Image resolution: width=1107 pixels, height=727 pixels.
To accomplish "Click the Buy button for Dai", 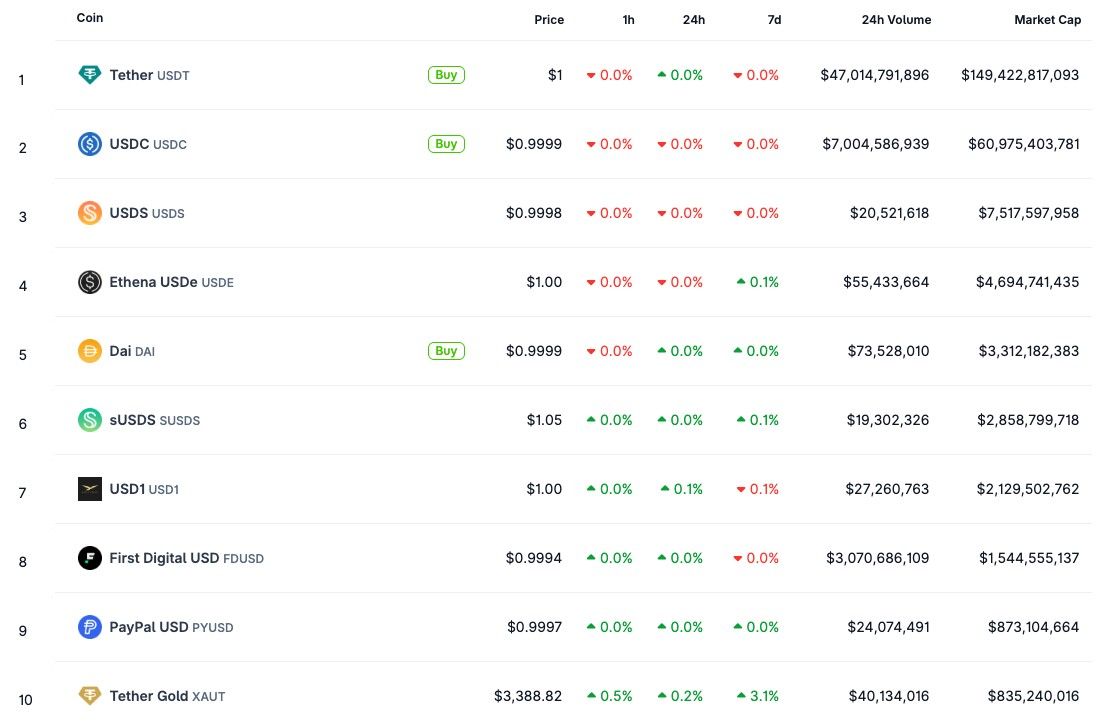I will (x=446, y=351).
